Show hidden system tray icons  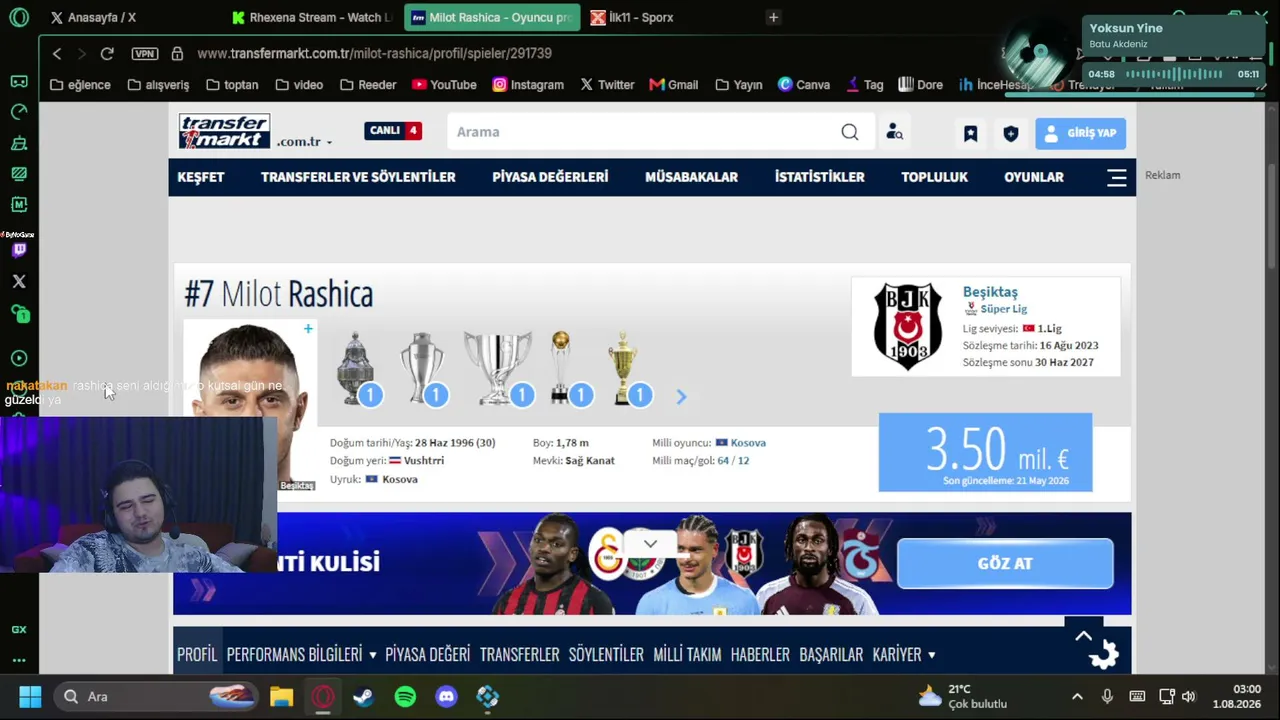[x=1077, y=696]
